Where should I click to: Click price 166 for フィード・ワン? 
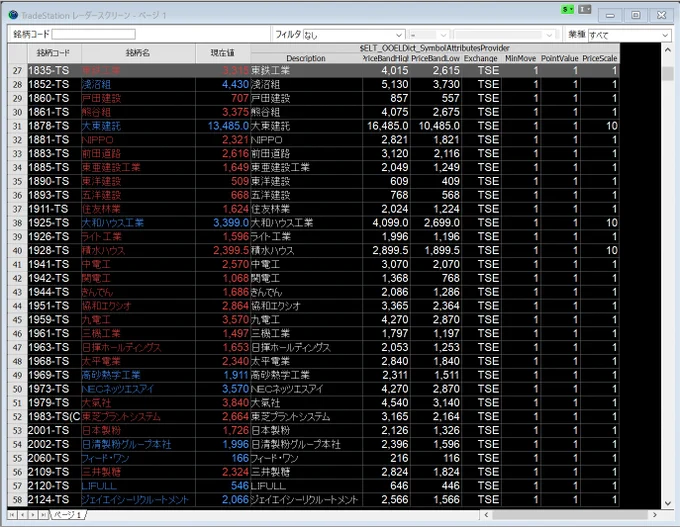223,458
